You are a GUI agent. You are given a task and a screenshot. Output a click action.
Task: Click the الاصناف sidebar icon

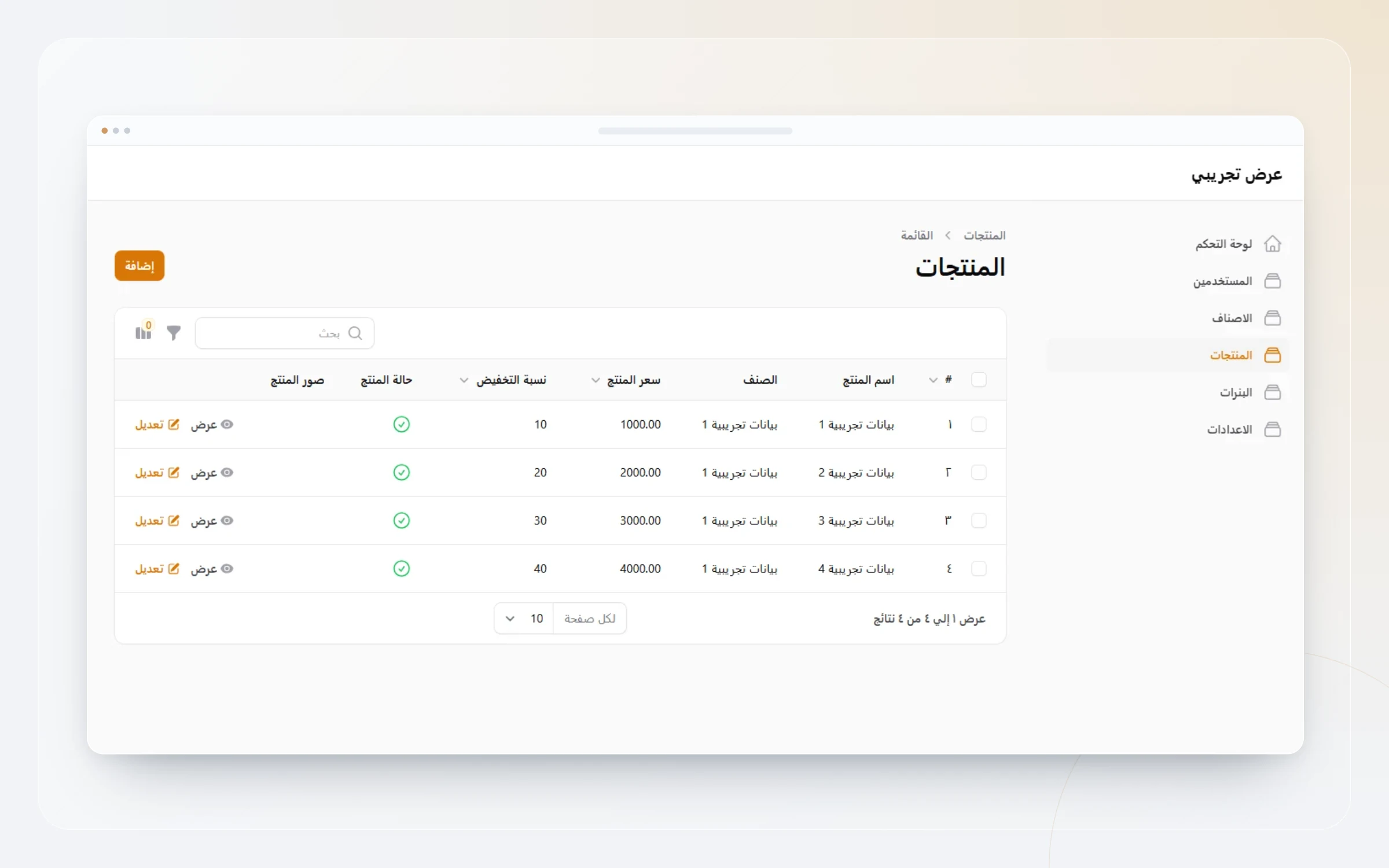pyautogui.click(x=1272, y=318)
